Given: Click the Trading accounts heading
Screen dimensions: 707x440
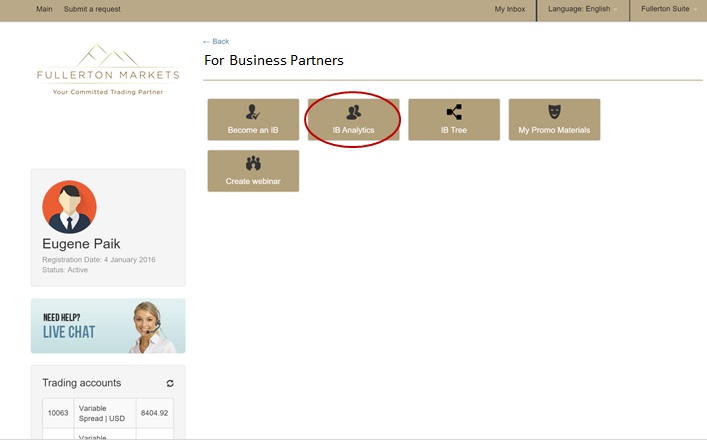Looking at the screenshot, I should 82,383.
